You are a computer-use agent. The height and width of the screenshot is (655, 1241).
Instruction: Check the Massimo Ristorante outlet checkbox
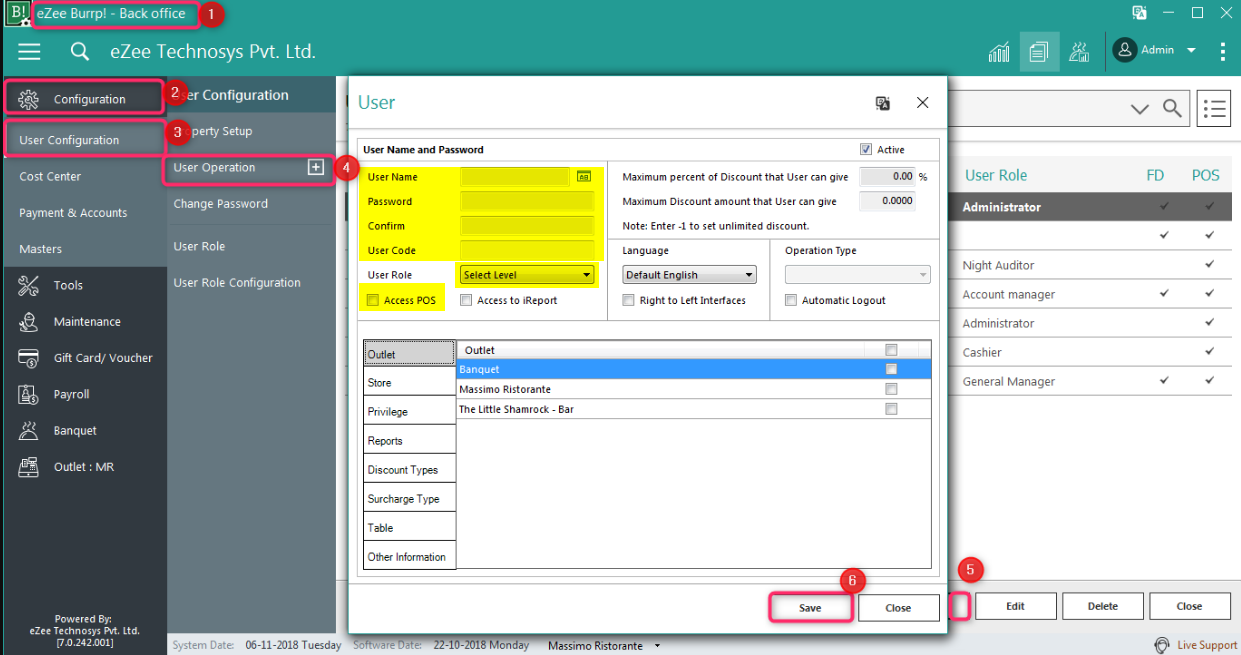891,389
